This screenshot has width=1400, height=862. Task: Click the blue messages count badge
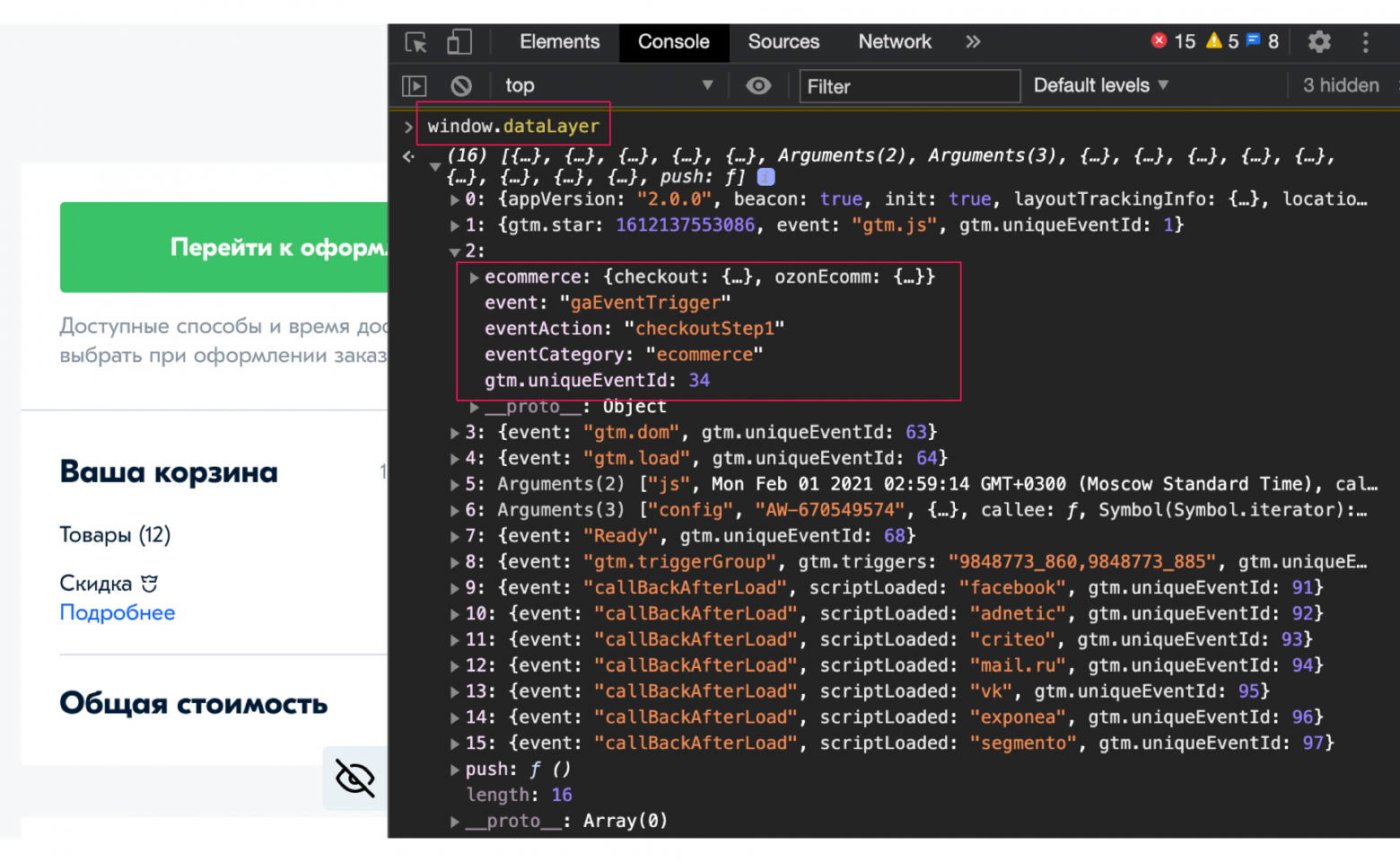[1263, 41]
